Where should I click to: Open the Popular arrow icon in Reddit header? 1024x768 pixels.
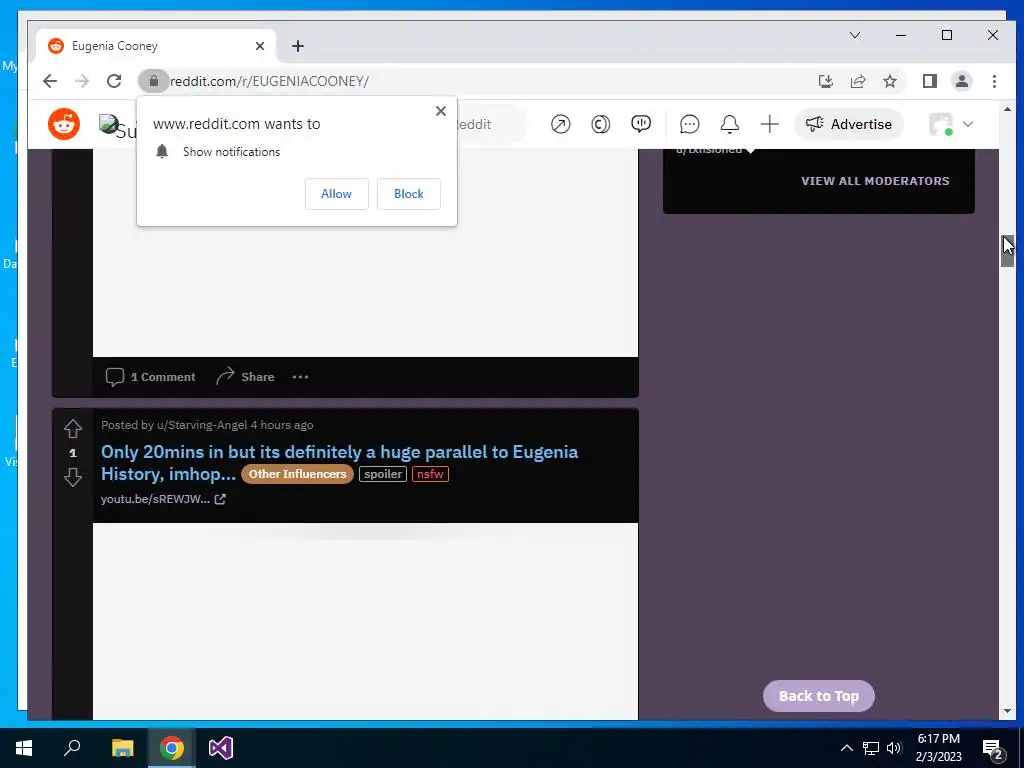[560, 124]
